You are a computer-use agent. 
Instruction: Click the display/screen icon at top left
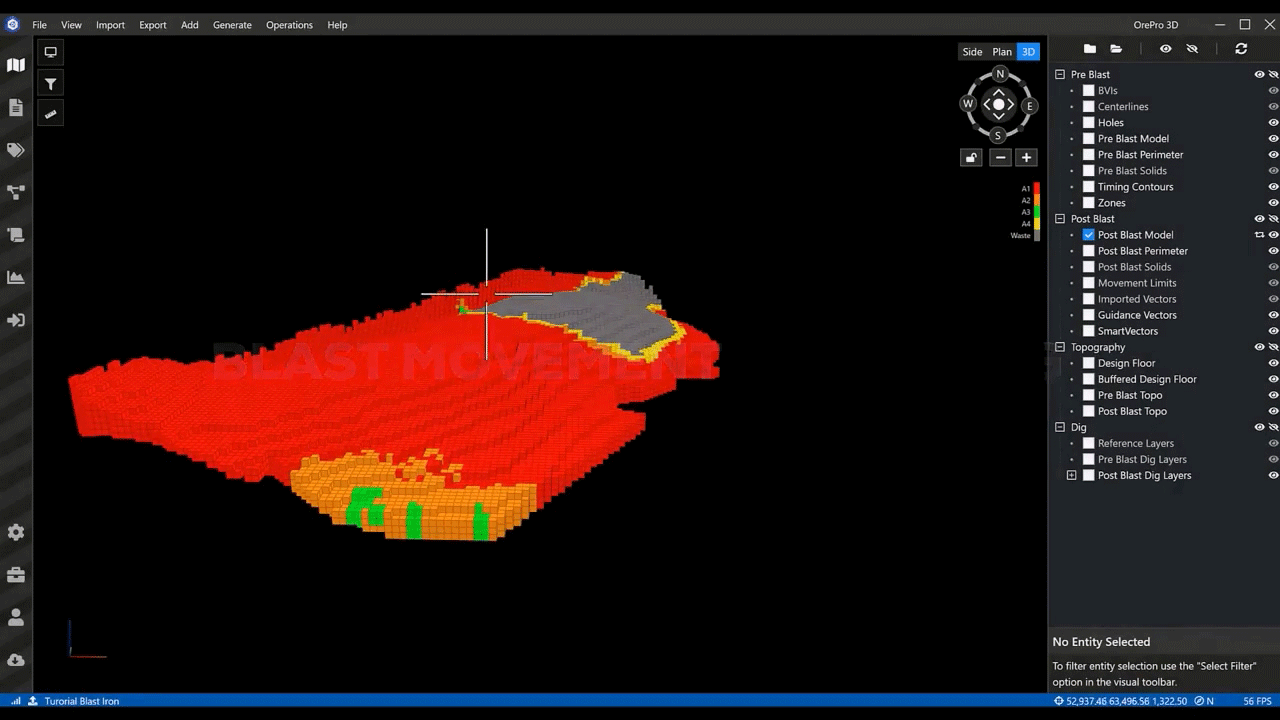pyautogui.click(x=50, y=51)
